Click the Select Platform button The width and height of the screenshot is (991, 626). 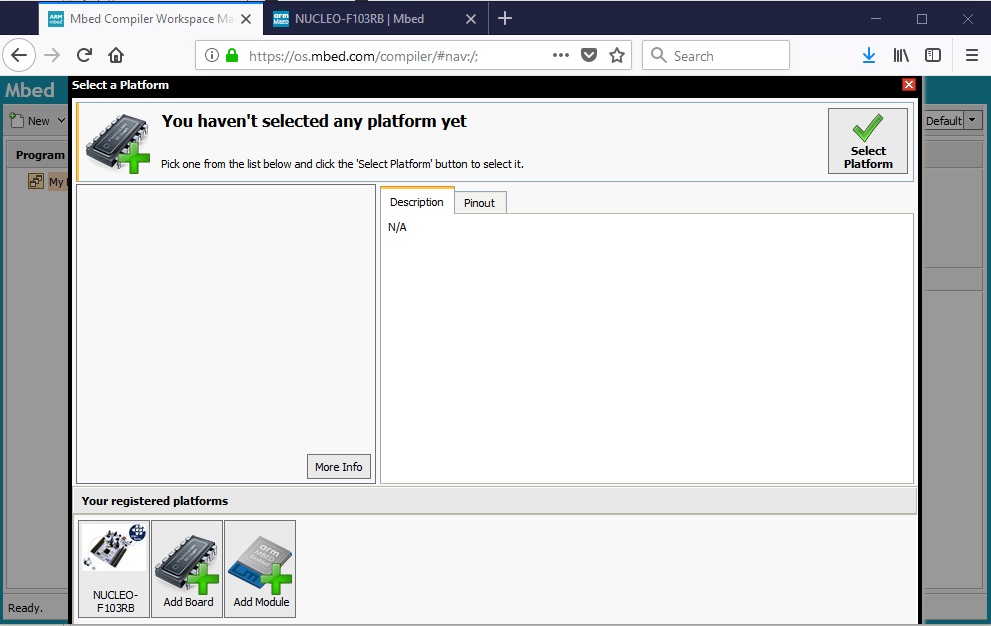point(868,141)
